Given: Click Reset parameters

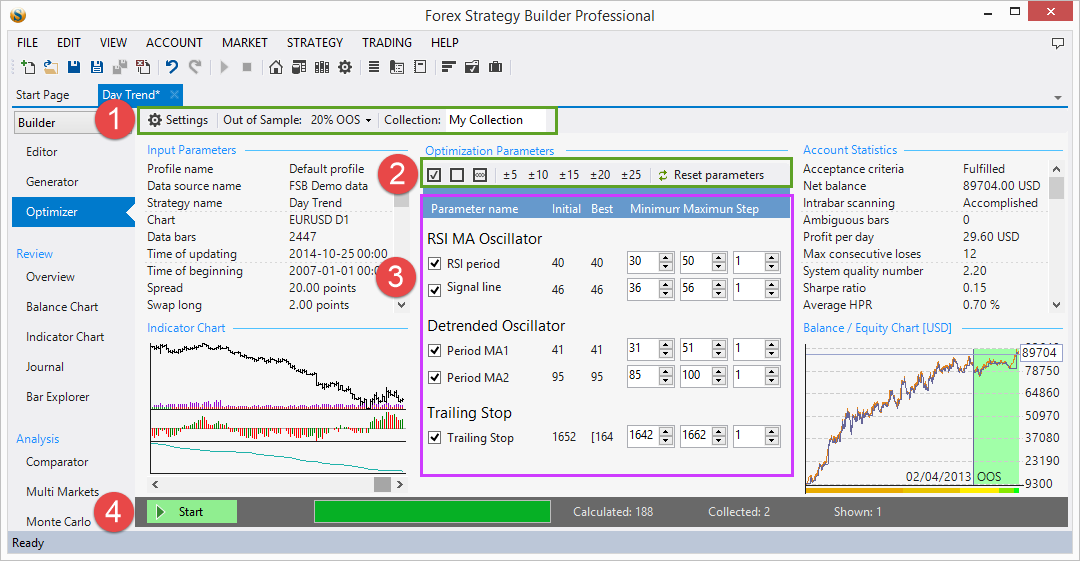Looking at the screenshot, I should [710, 175].
